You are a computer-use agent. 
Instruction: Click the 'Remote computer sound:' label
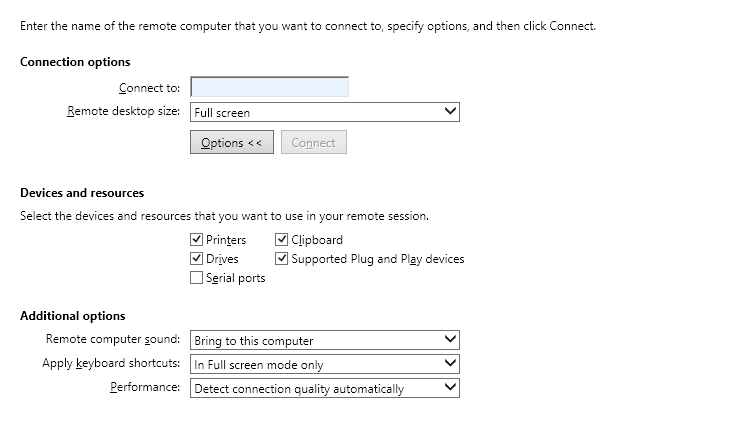113,339
